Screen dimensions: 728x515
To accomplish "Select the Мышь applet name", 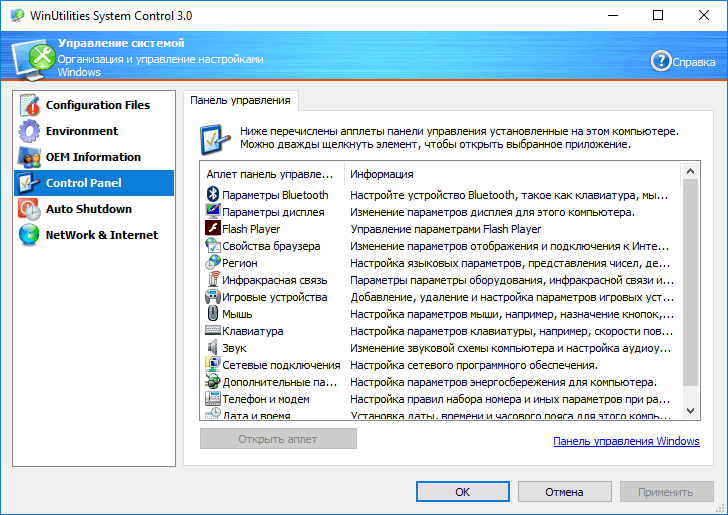I will tap(237, 314).
